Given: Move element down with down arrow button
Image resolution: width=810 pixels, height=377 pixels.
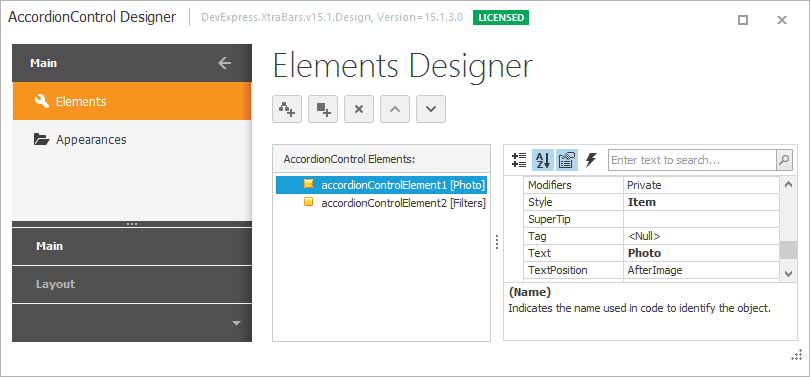Looking at the screenshot, I should [431, 109].
